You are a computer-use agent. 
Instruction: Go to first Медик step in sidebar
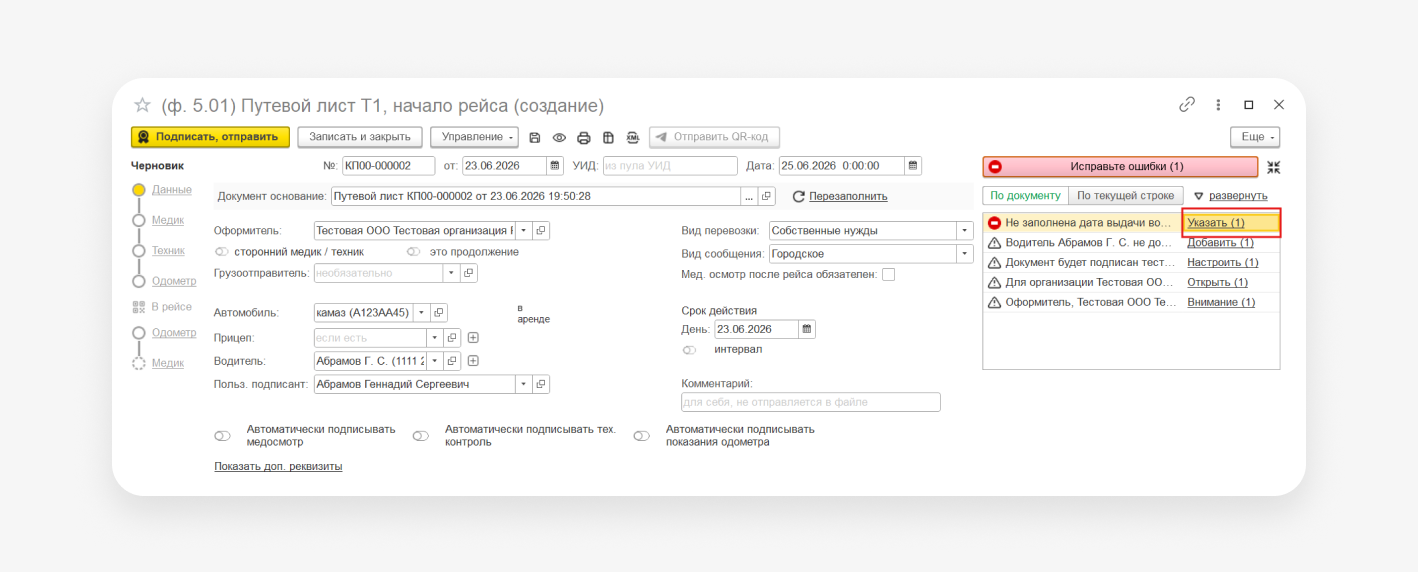(x=168, y=220)
